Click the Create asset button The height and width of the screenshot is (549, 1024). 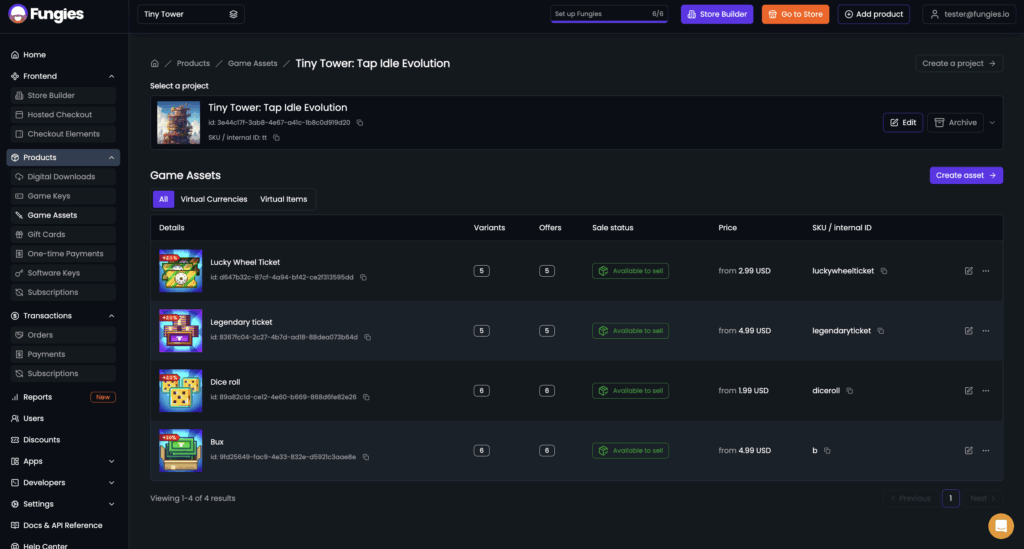click(x=966, y=176)
